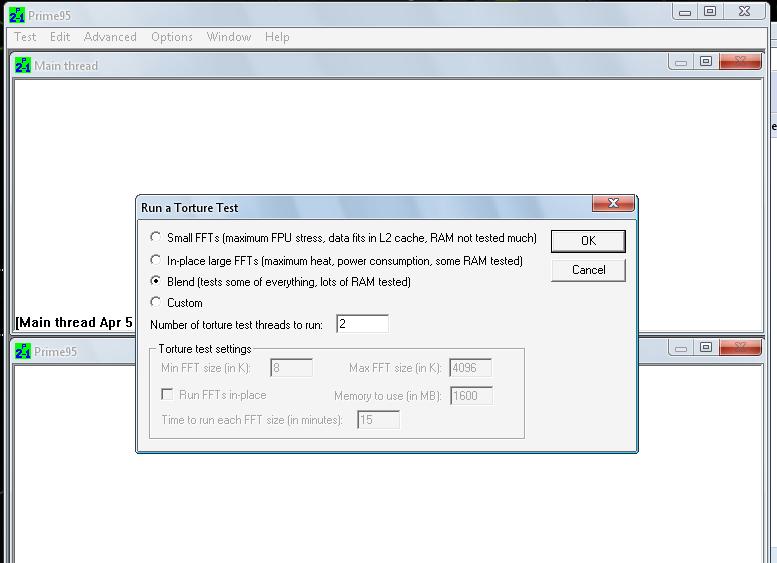
Task: Click the 'Run a Torture Test' dialog title
Action: [x=189, y=208]
